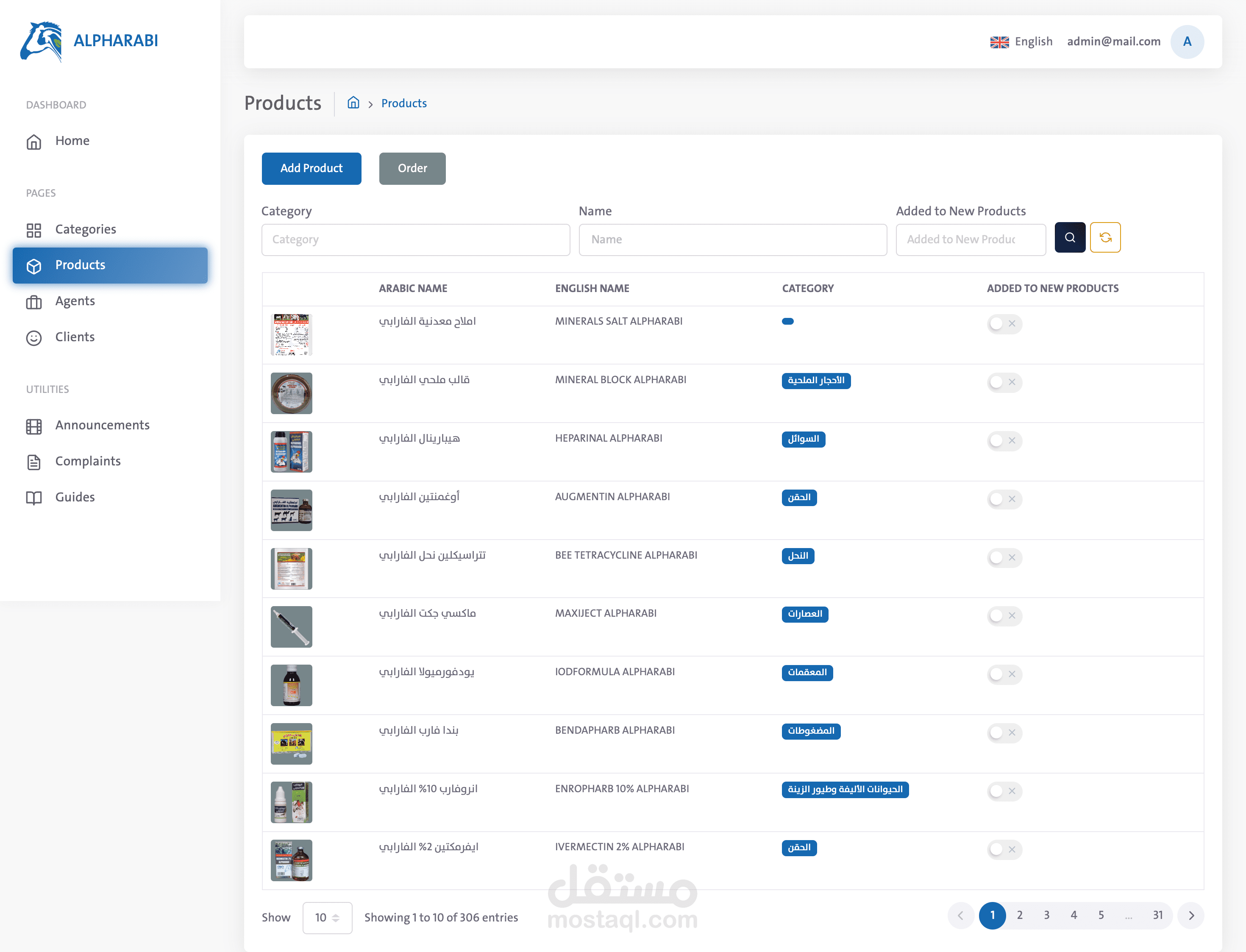Click the MINERAL BLOCK ALPHARABI product thumbnail
The height and width of the screenshot is (952, 1246).
(x=291, y=392)
